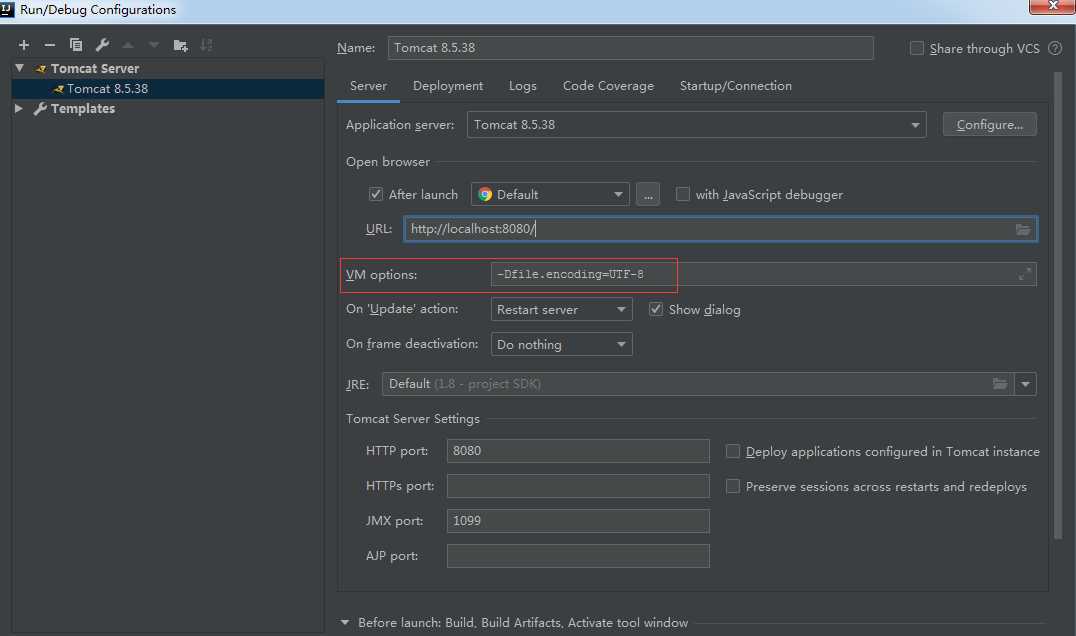Image resolution: width=1076 pixels, height=636 pixels.
Task: Click the HTTPs port field
Action: [578, 486]
